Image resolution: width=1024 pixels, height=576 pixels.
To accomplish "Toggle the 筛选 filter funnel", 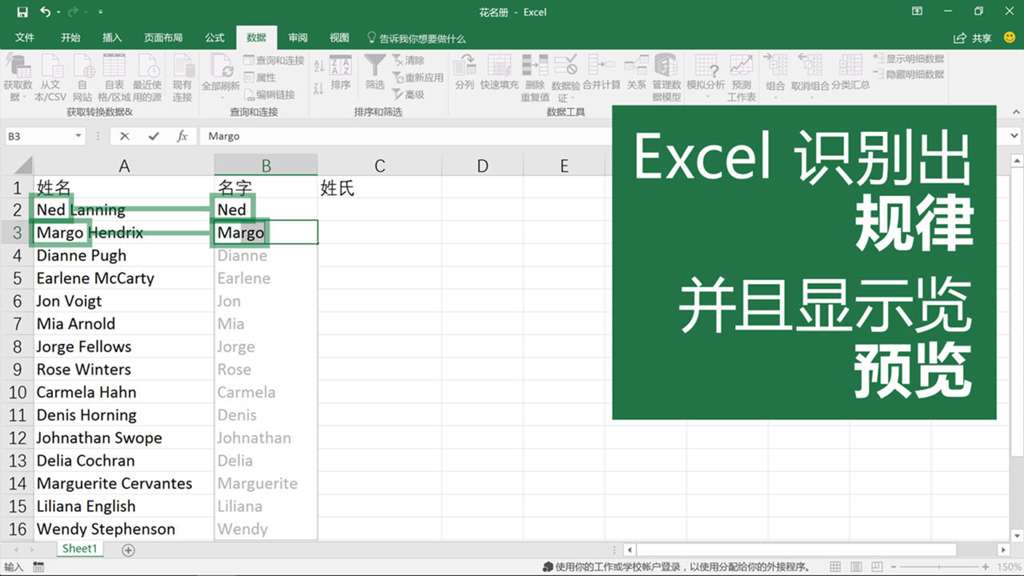I will pyautogui.click(x=375, y=72).
